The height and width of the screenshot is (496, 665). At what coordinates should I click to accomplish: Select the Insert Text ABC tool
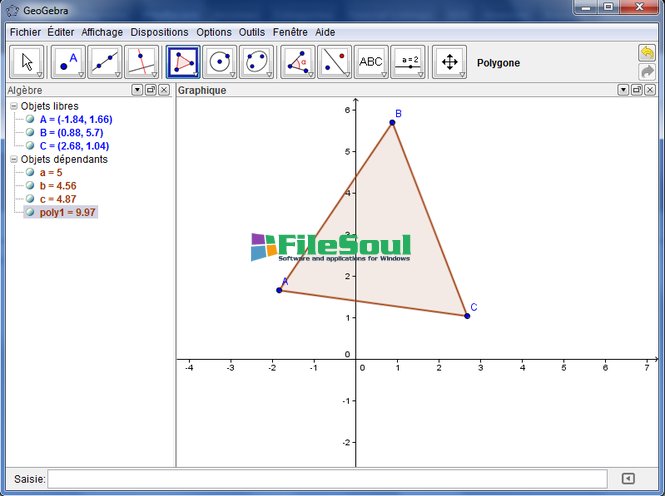pos(371,62)
